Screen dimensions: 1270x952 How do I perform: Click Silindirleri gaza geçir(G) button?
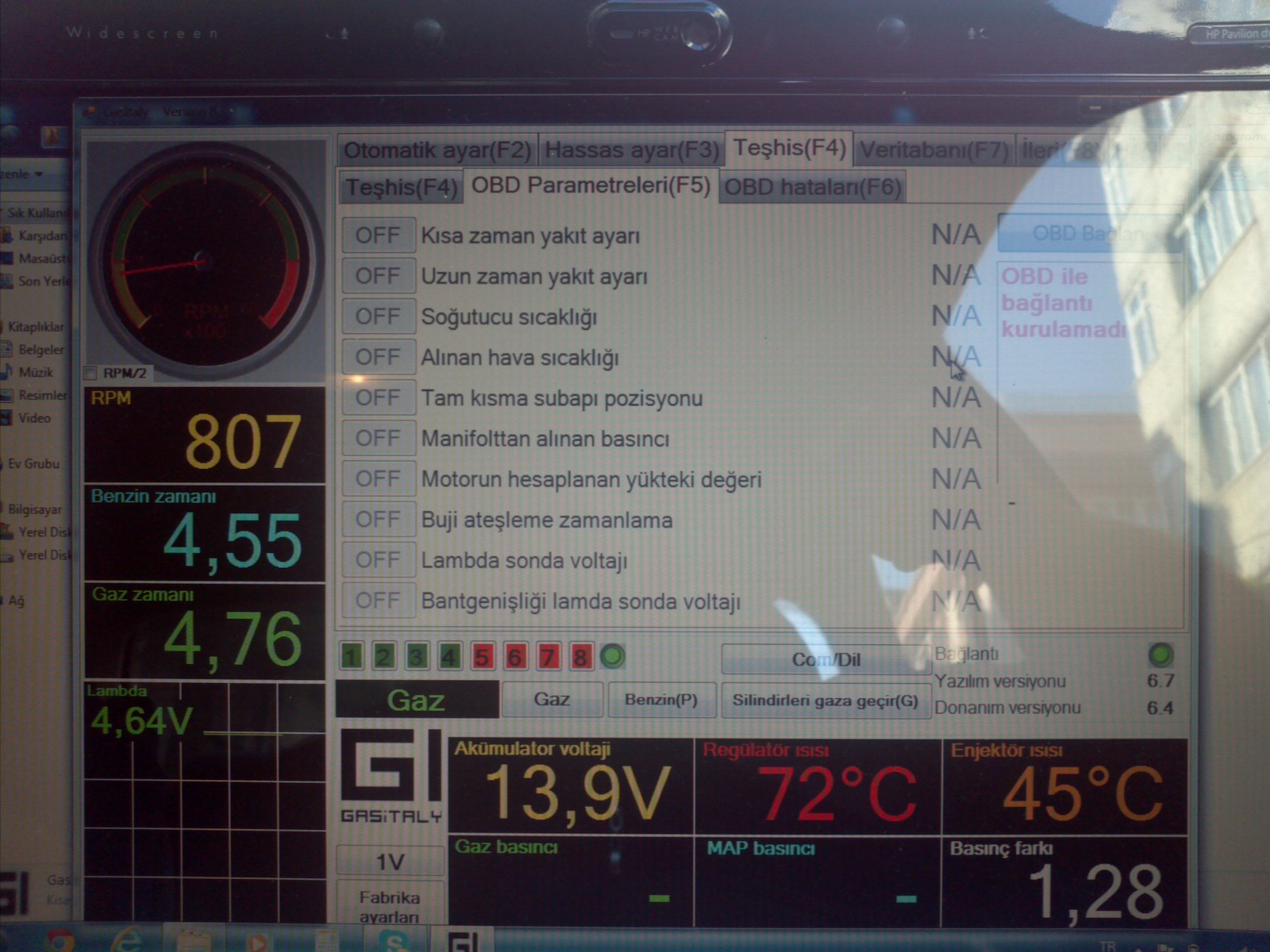[825, 701]
